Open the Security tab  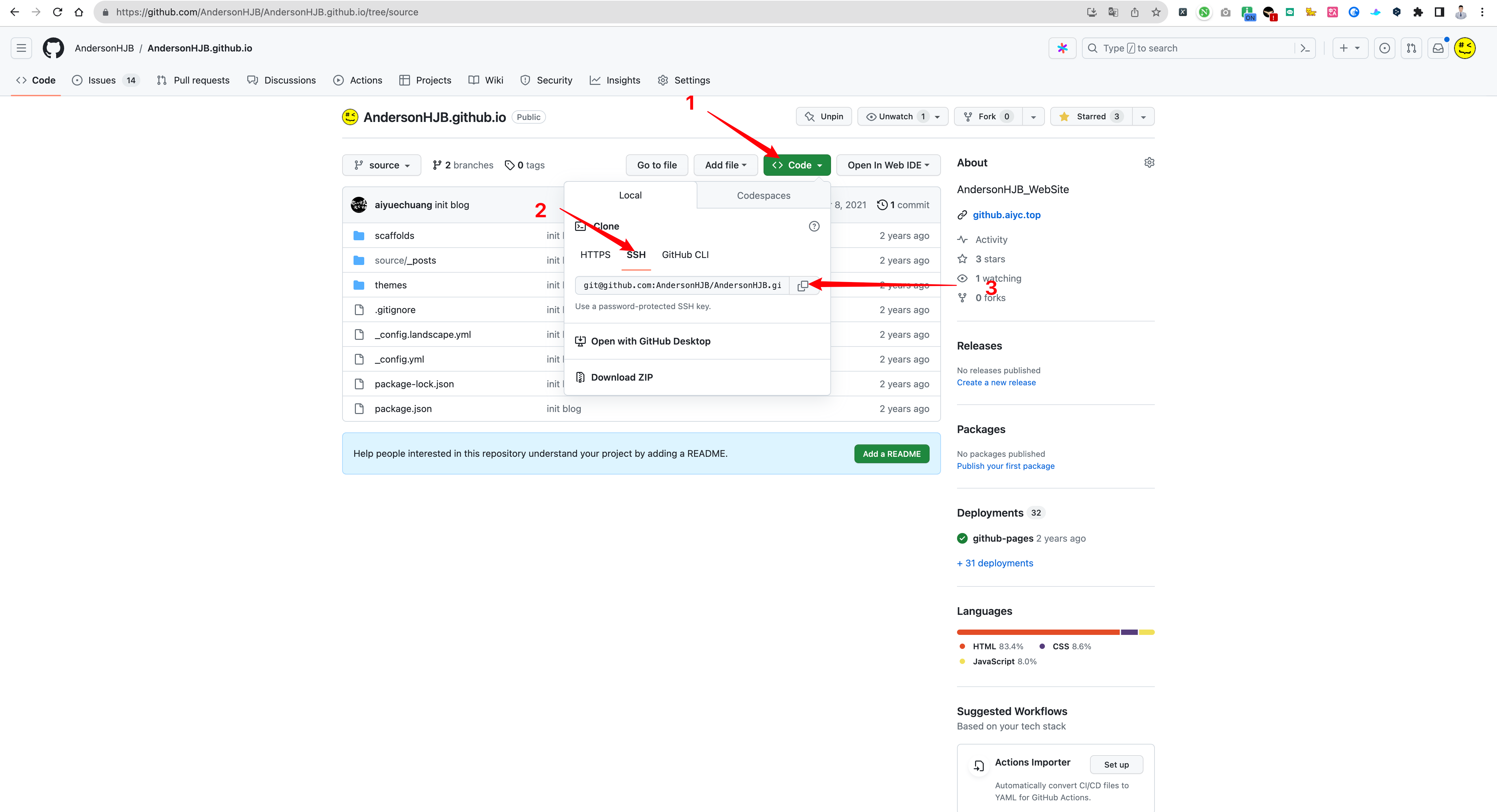(546, 80)
